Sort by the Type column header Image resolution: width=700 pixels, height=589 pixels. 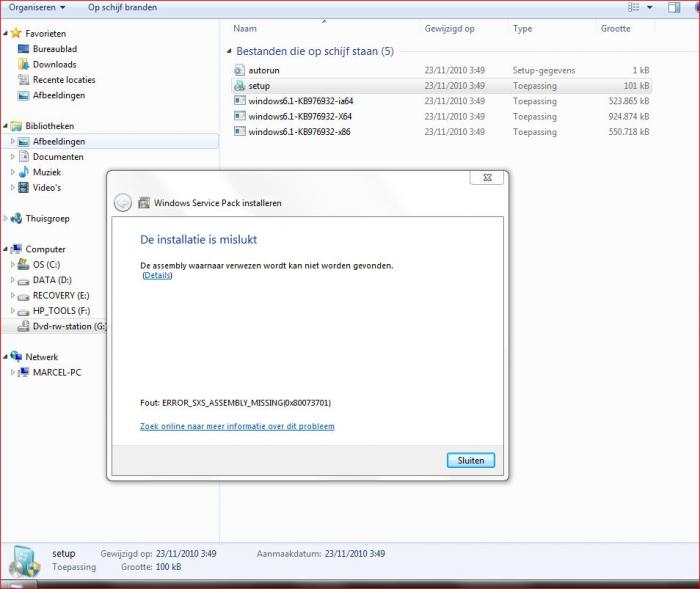tap(522, 29)
